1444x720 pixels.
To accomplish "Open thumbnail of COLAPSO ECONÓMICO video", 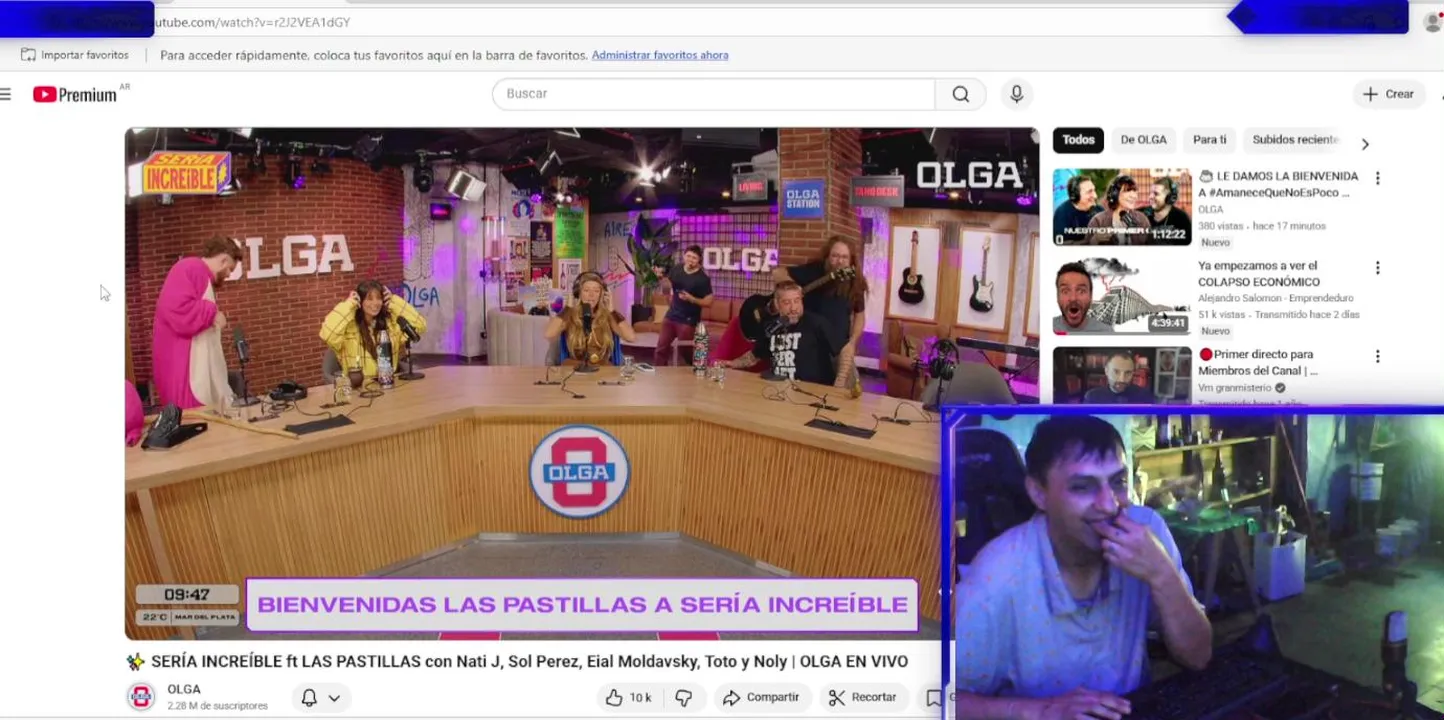I will pyautogui.click(x=1122, y=296).
